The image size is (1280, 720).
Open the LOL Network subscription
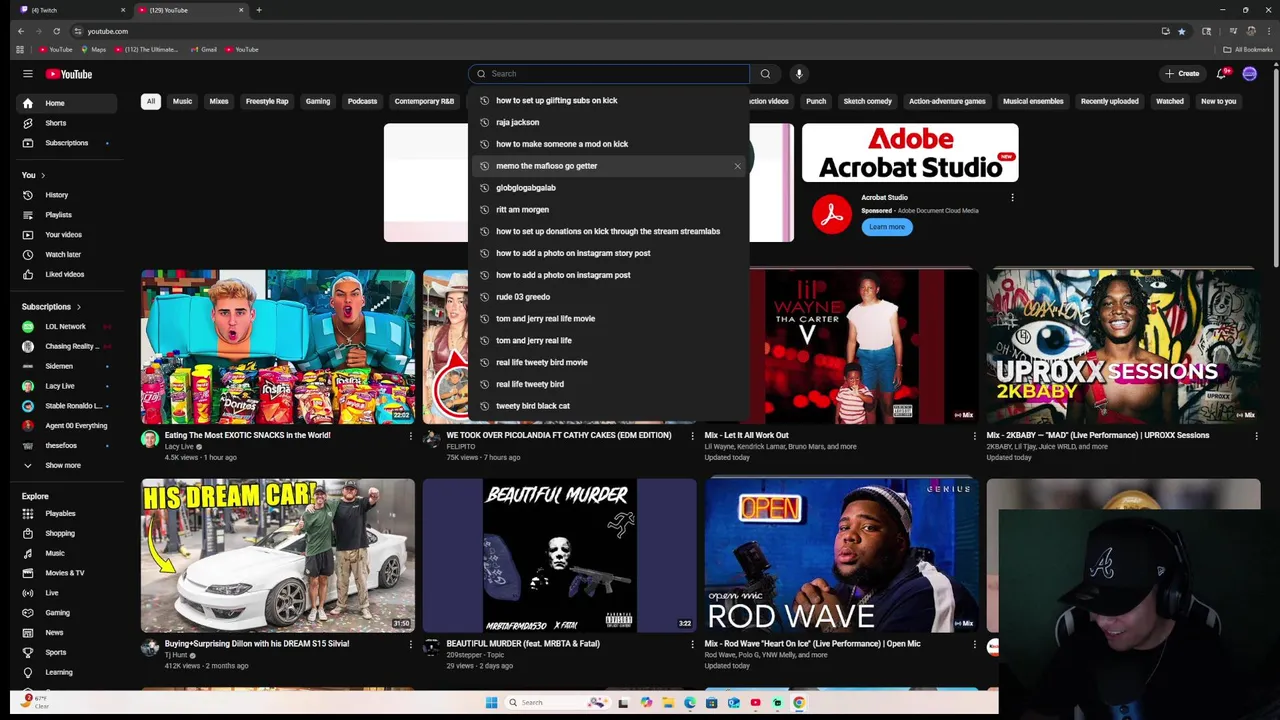pos(65,327)
